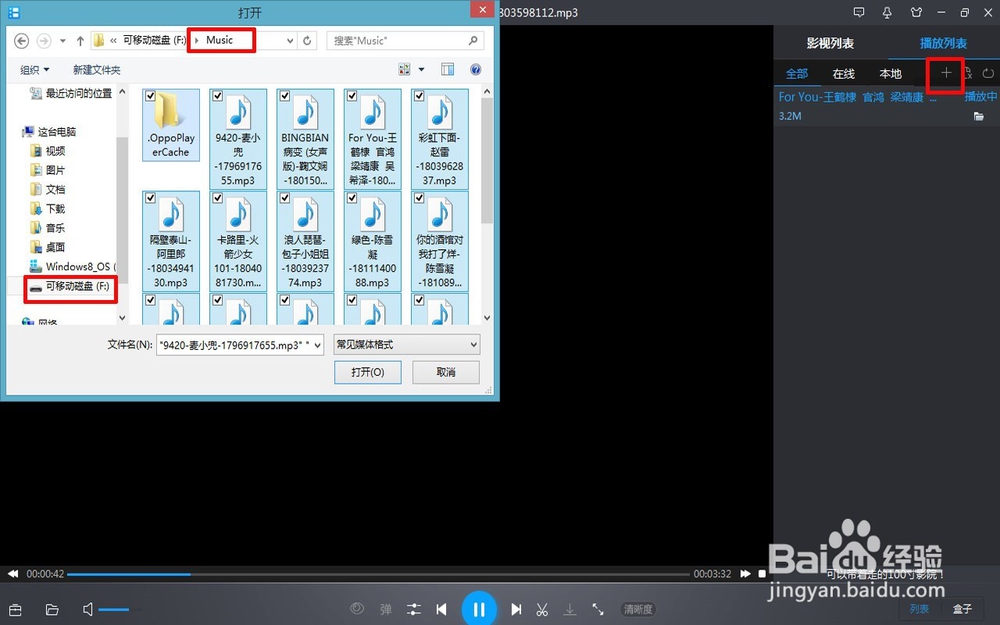Screen dimensions: 1000x625
Task: Open the skin (shirt) icon in player title bar
Action: [x=916, y=12]
